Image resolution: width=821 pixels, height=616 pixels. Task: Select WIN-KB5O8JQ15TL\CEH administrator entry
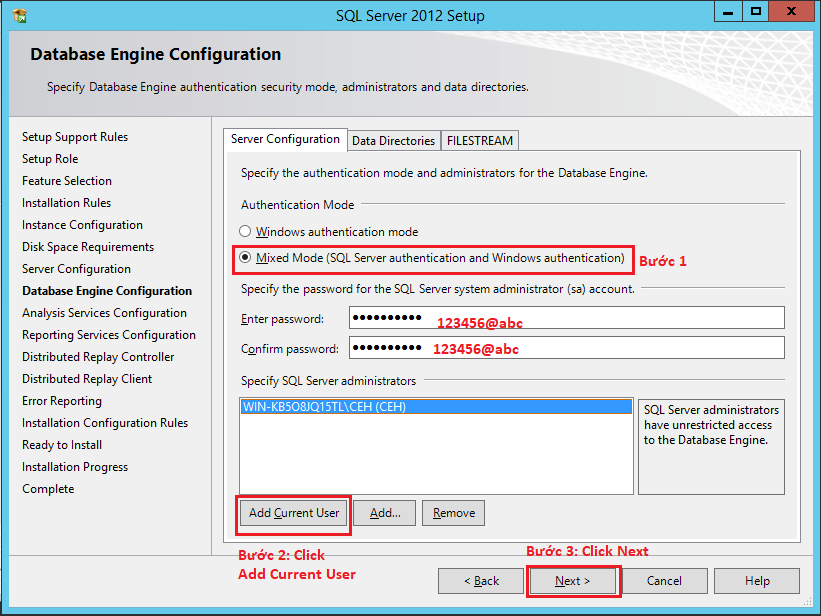436,407
